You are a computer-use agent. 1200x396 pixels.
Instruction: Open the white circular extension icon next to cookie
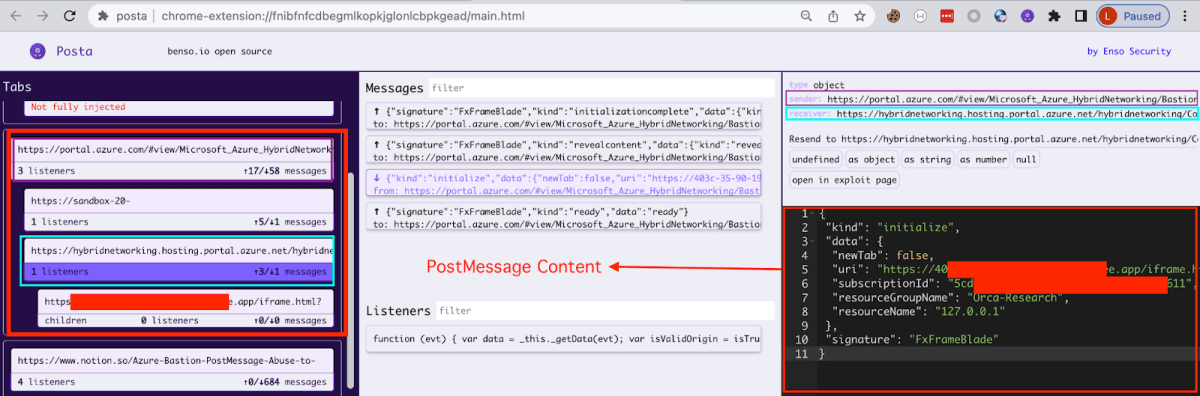[919, 16]
